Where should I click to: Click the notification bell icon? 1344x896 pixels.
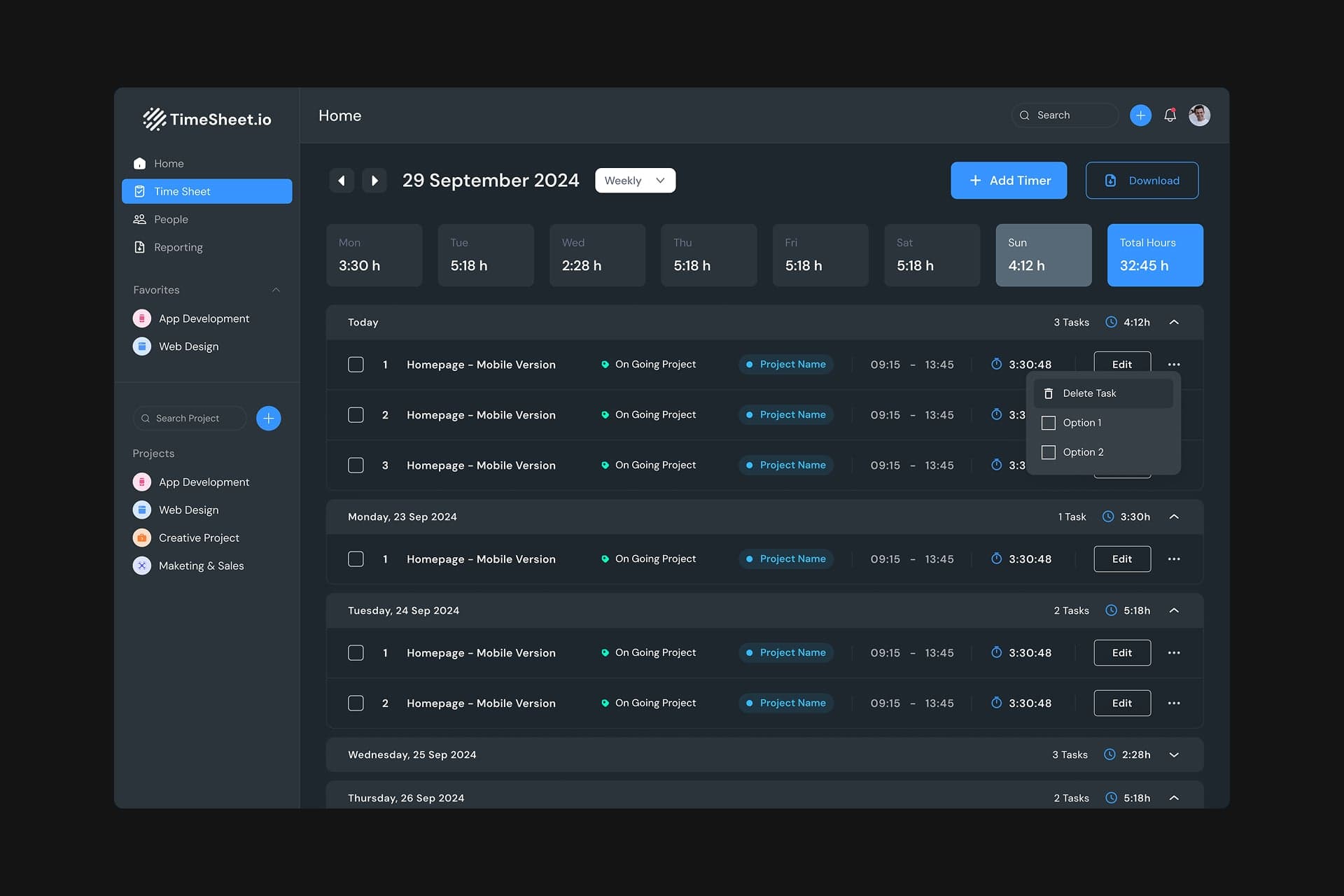click(x=1169, y=115)
